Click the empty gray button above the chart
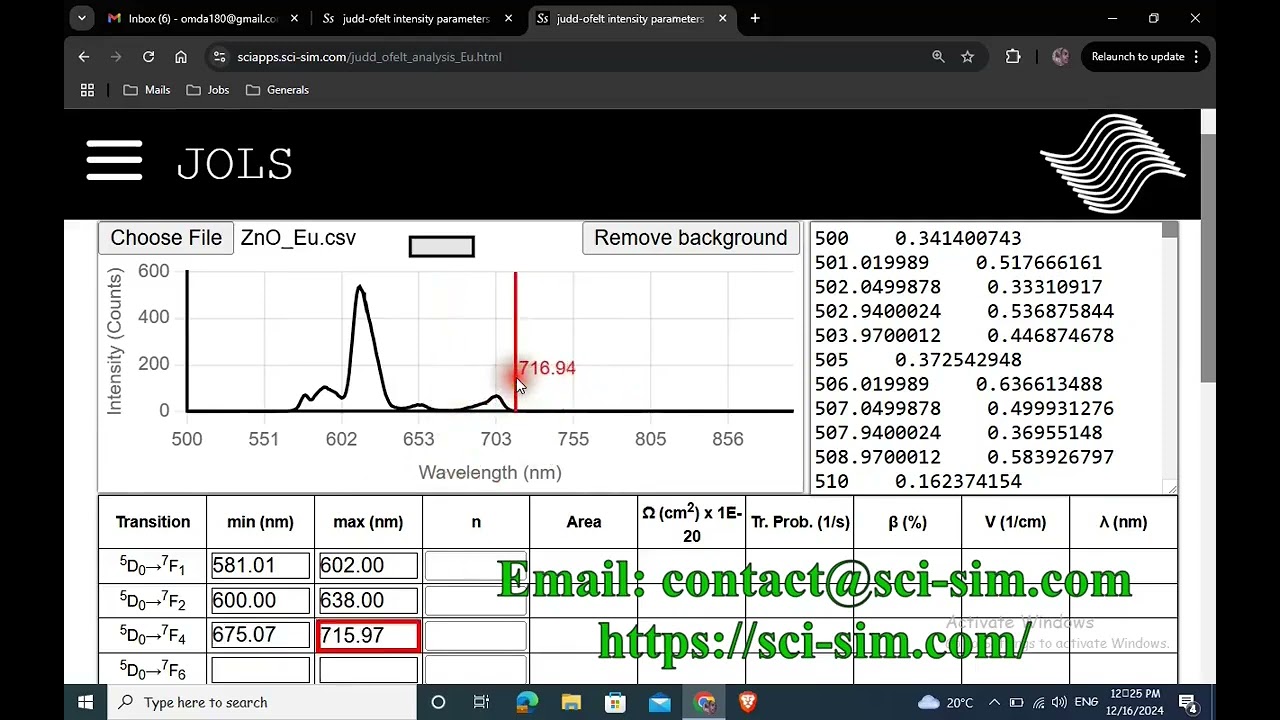1280x720 pixels. point(441,246)
